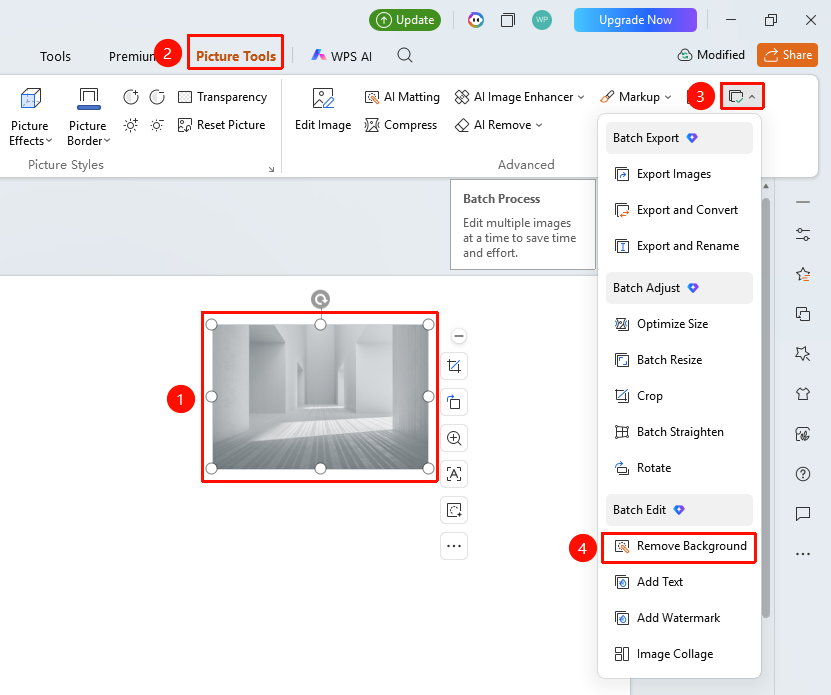This screenshot has height=695, width=831.
Task: Choose Remove Background
Action: pyautogui.click(x=679, y=546)
